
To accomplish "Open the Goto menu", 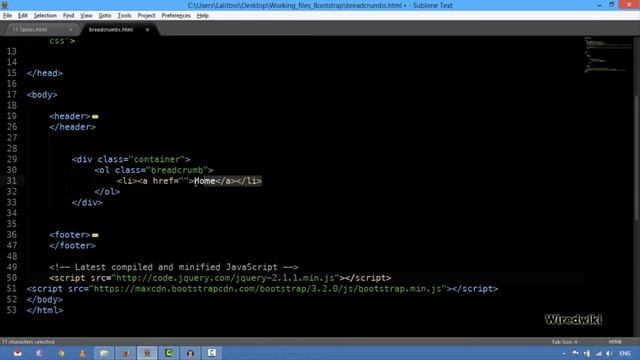I will [x=104, y=16].
